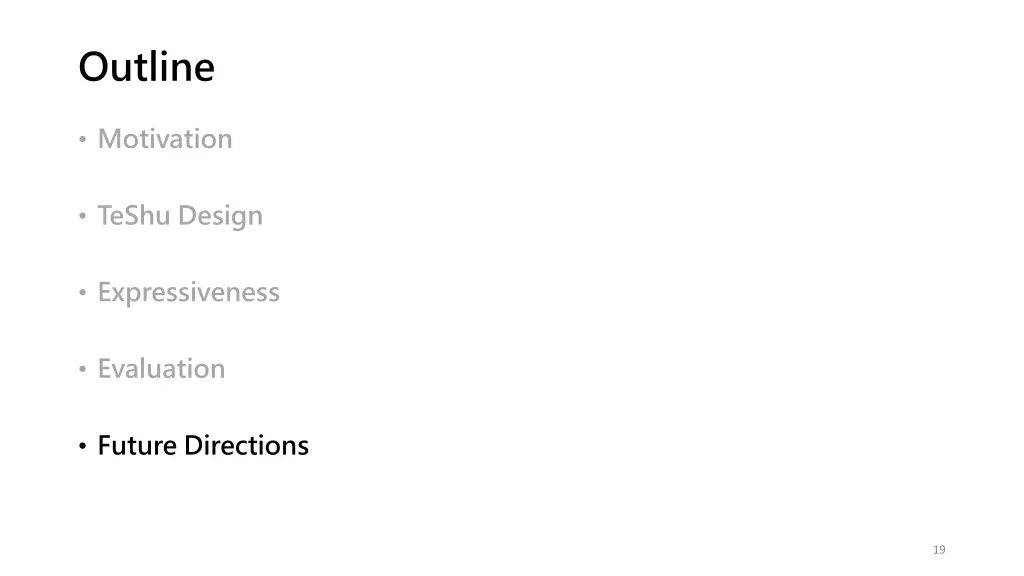Select the Motivation outline item
The height and width of the screenshot is (576, 1024).
click(165, 138)
